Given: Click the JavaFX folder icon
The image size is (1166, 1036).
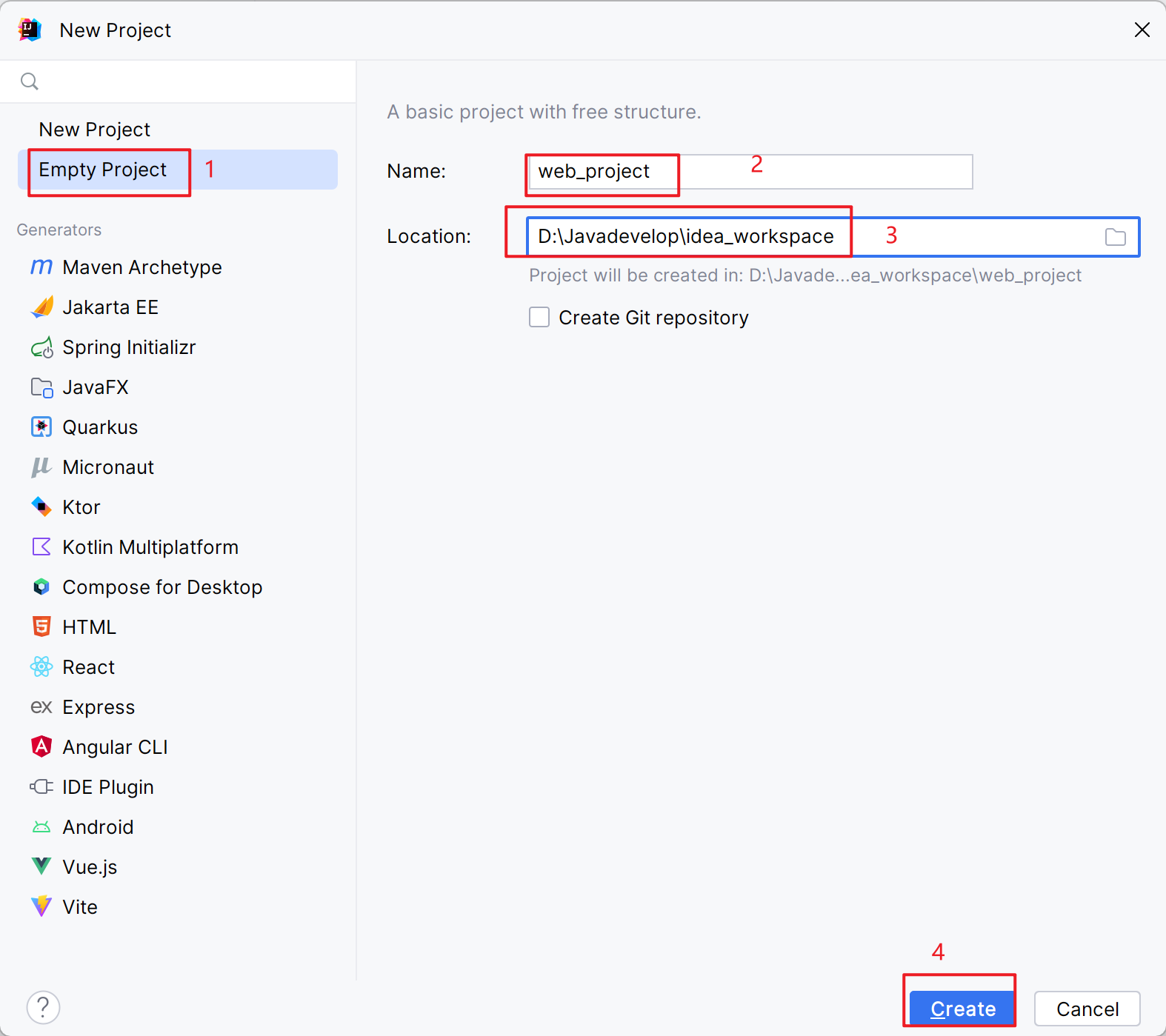Looking at the screenshot, I should tap(41, 387).
